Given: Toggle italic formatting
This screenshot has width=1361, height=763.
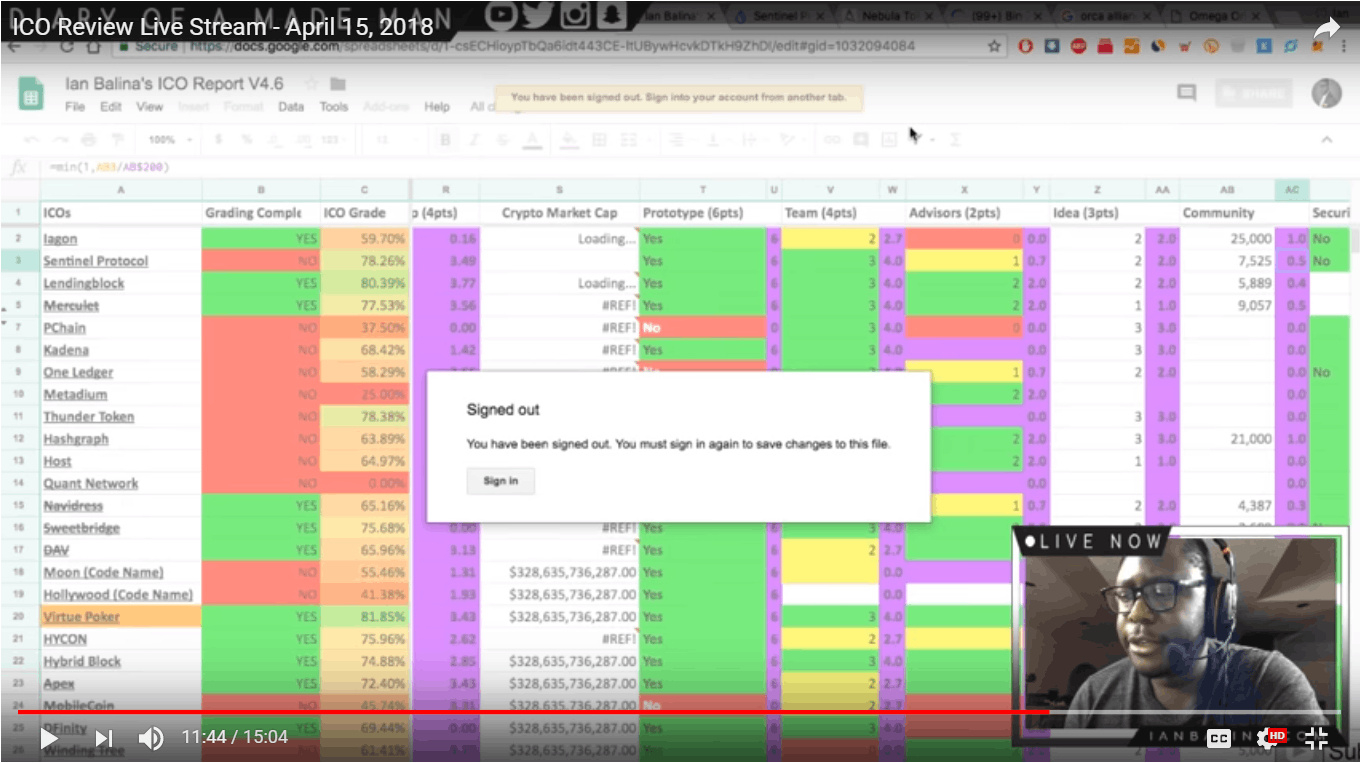Looking at the screenshot, I should coord(474,140).
